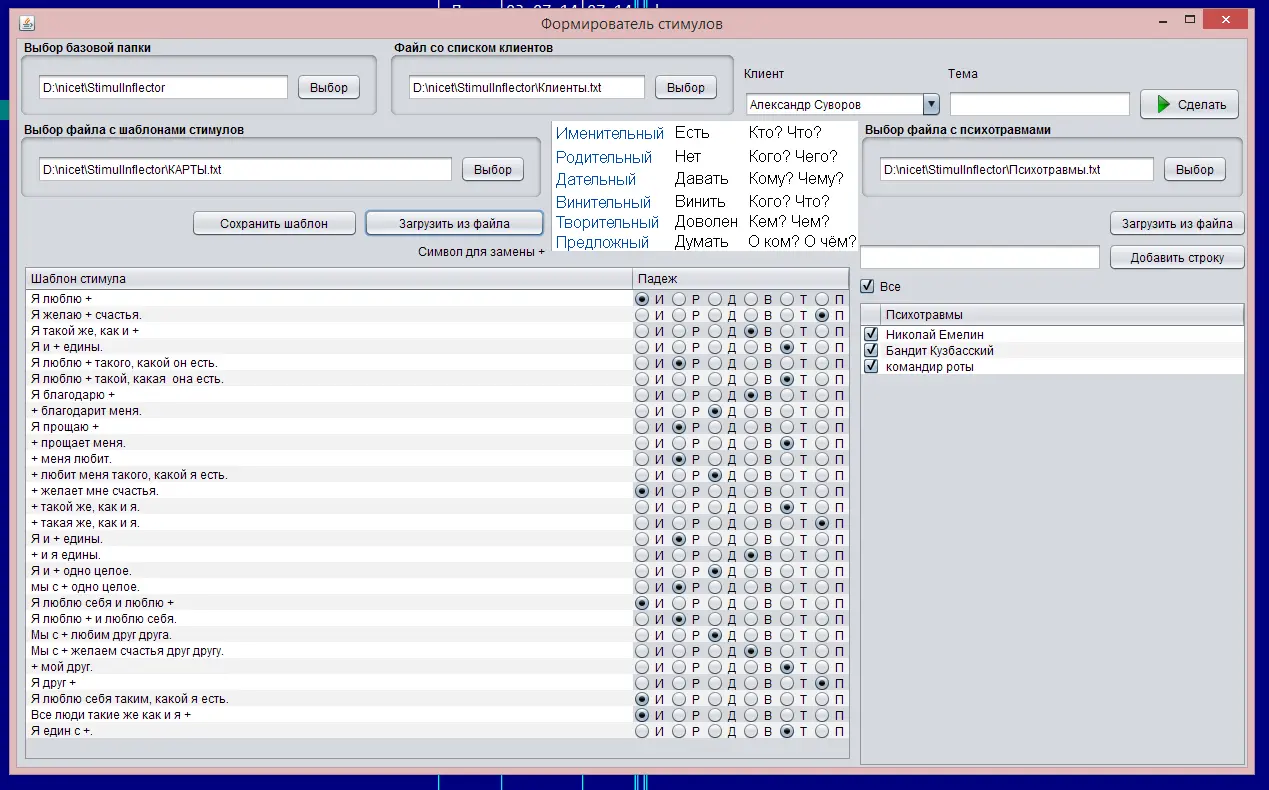The height and width of the screenshot is (790, 1269).
Task: Select radio В in row 'Мы с + желаем счастья друг другу.'
Action: (x=750, y=650)
